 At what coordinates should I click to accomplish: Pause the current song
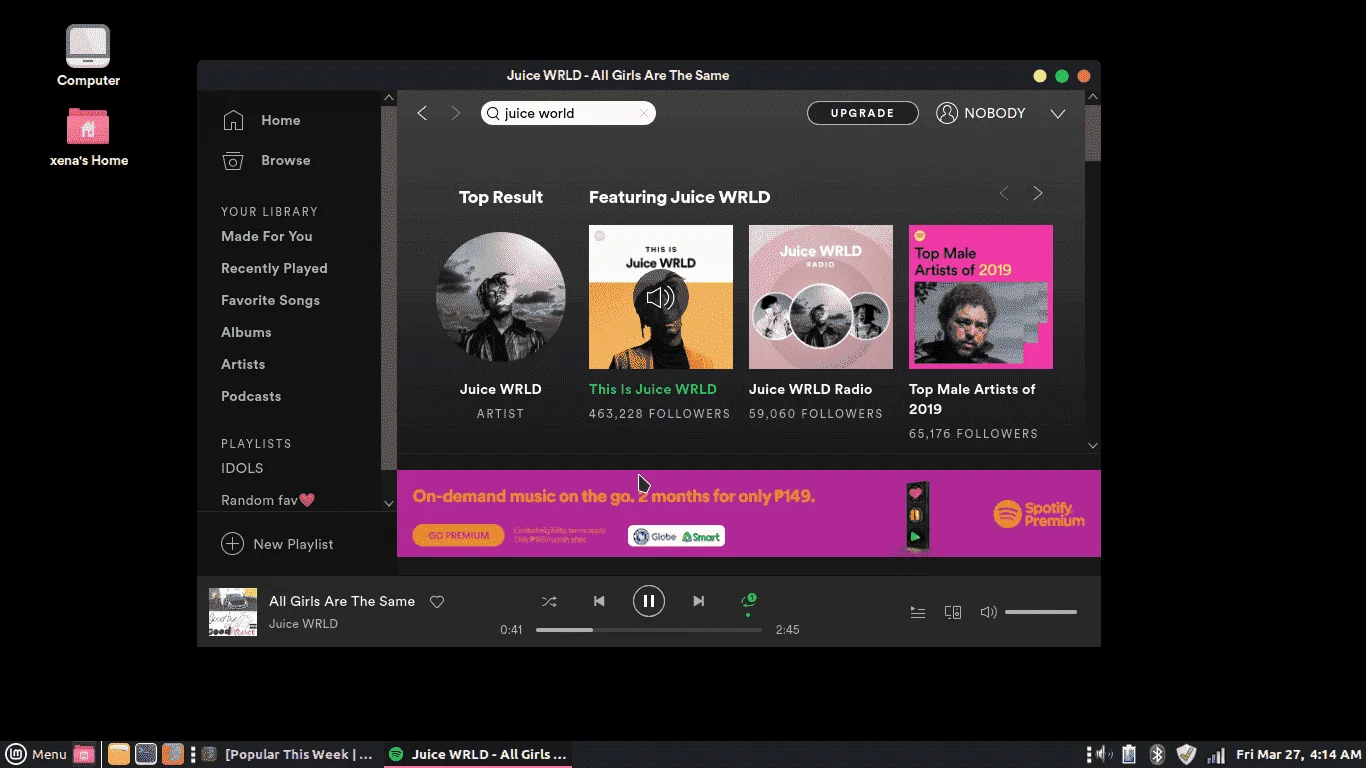tap(649, 601)
